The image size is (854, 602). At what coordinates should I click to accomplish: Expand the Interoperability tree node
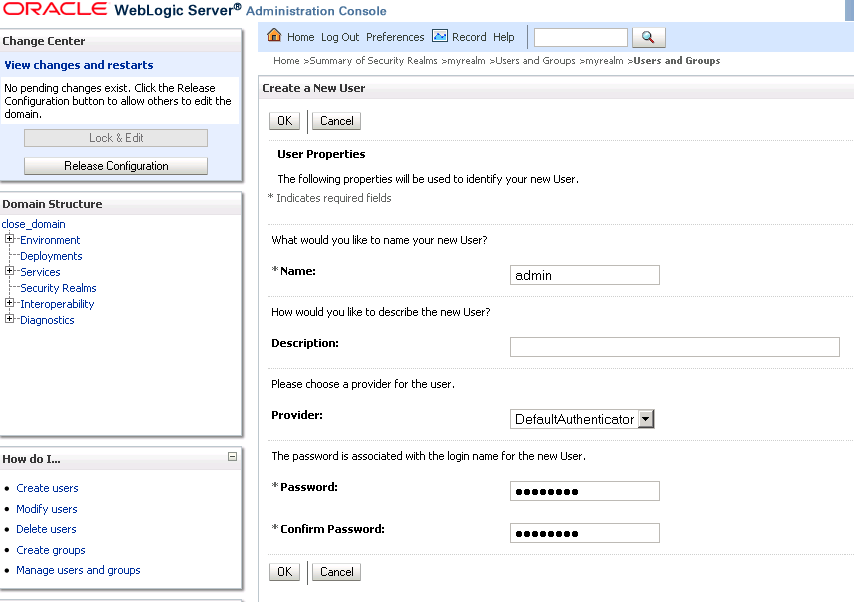point(10,303)
